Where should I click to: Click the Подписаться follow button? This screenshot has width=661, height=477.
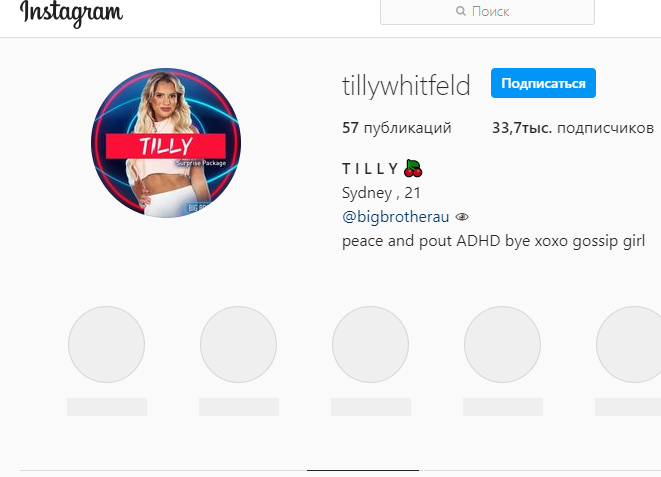click(543, 83)
